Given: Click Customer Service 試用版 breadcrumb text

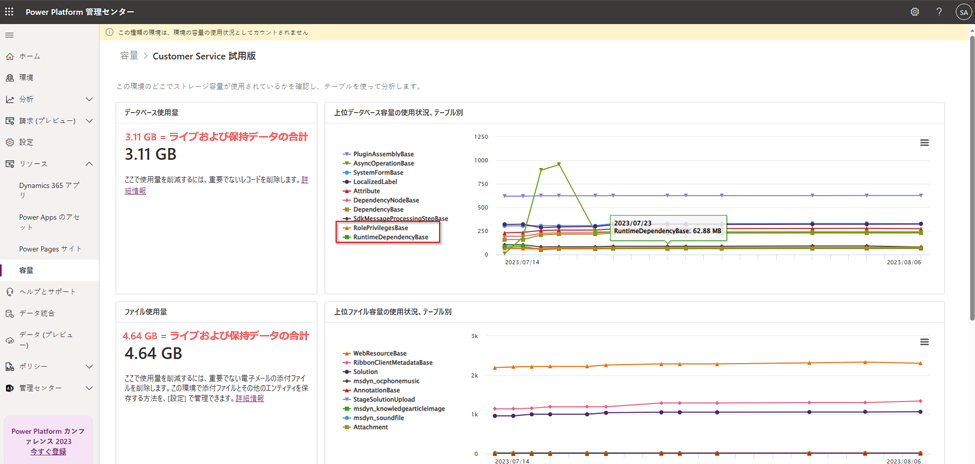Looking at the screenshot, I should 204,56.
